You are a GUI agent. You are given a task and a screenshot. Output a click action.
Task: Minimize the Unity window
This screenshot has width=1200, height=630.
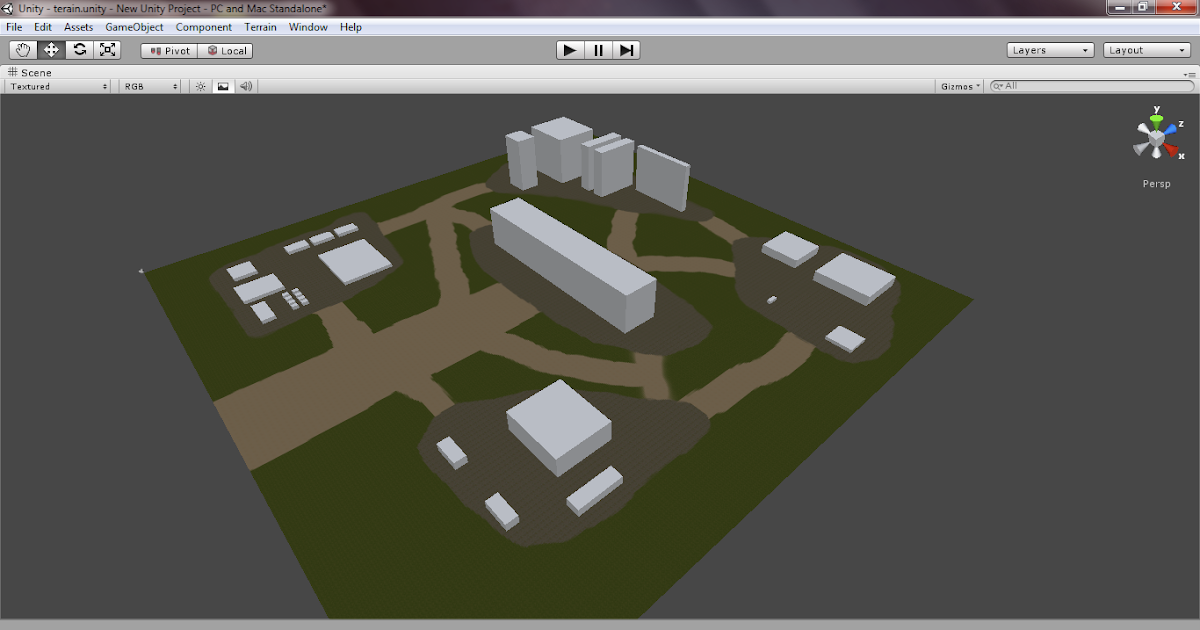tap(1120, 7)
